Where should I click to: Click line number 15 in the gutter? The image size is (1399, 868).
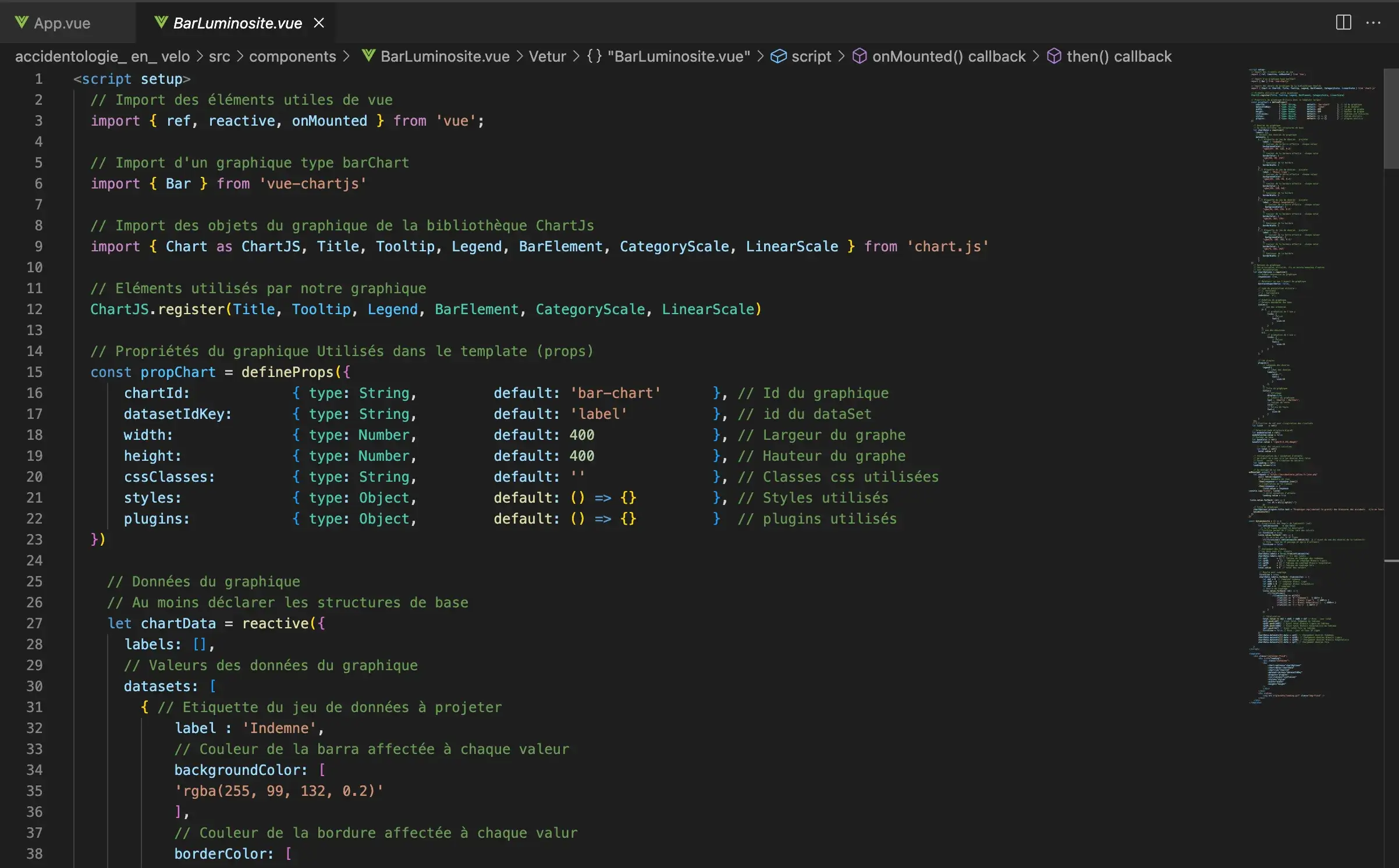point(34,372)
